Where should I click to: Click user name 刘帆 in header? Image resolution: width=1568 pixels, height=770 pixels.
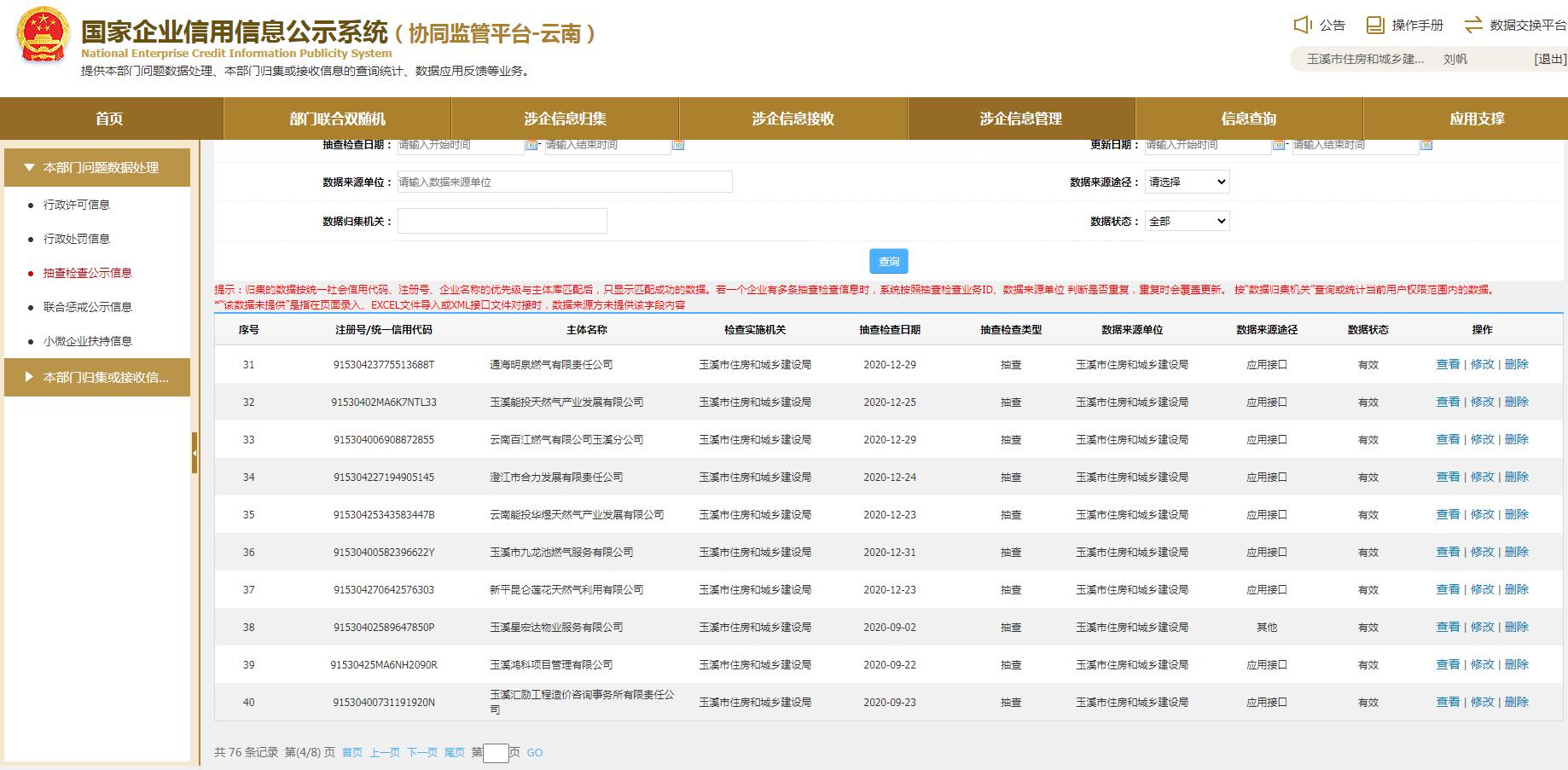[1455, 59]
